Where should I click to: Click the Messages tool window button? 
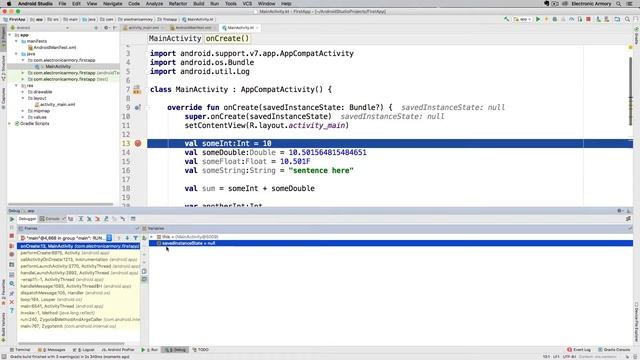click(52, 350)
